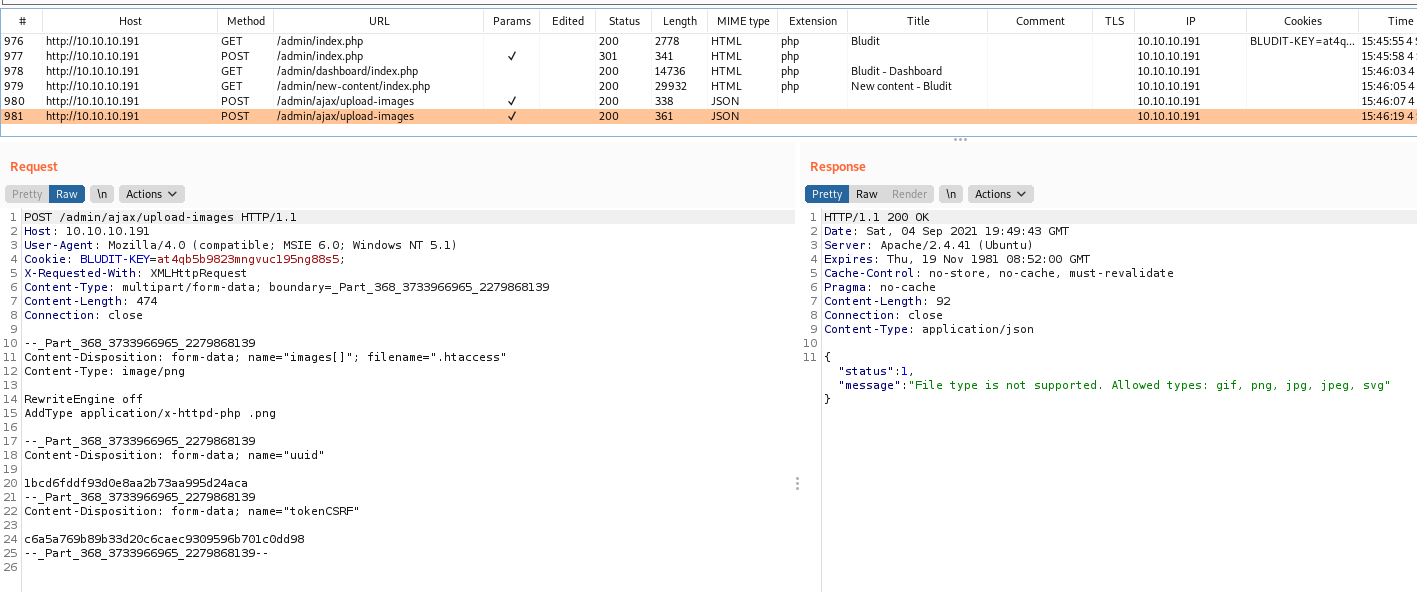This screenshot has height=592, width=1417.
Task: Click the 29932 length cell
Action: click(x=670, y=86)
